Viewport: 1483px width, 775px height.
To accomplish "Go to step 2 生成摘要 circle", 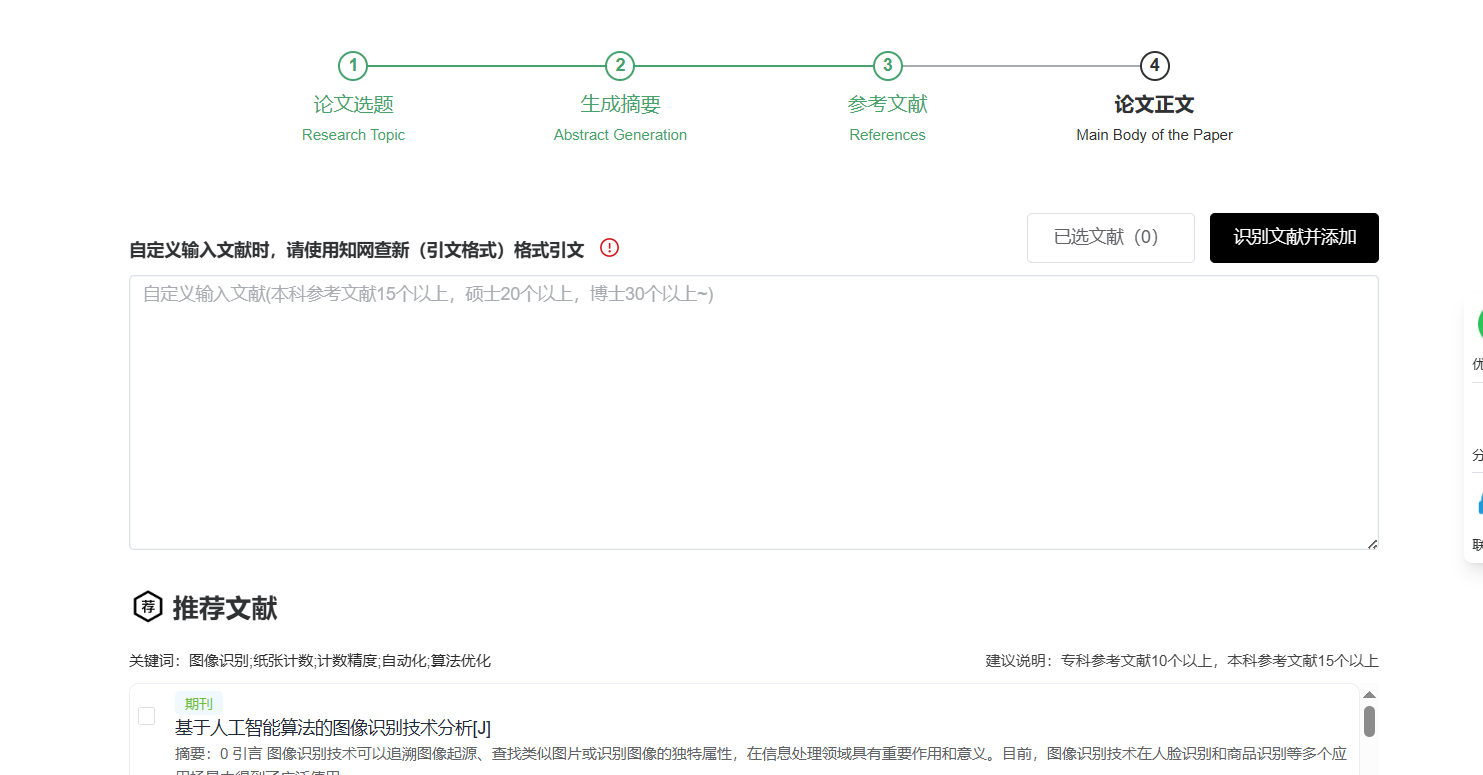I will (620, 66).
